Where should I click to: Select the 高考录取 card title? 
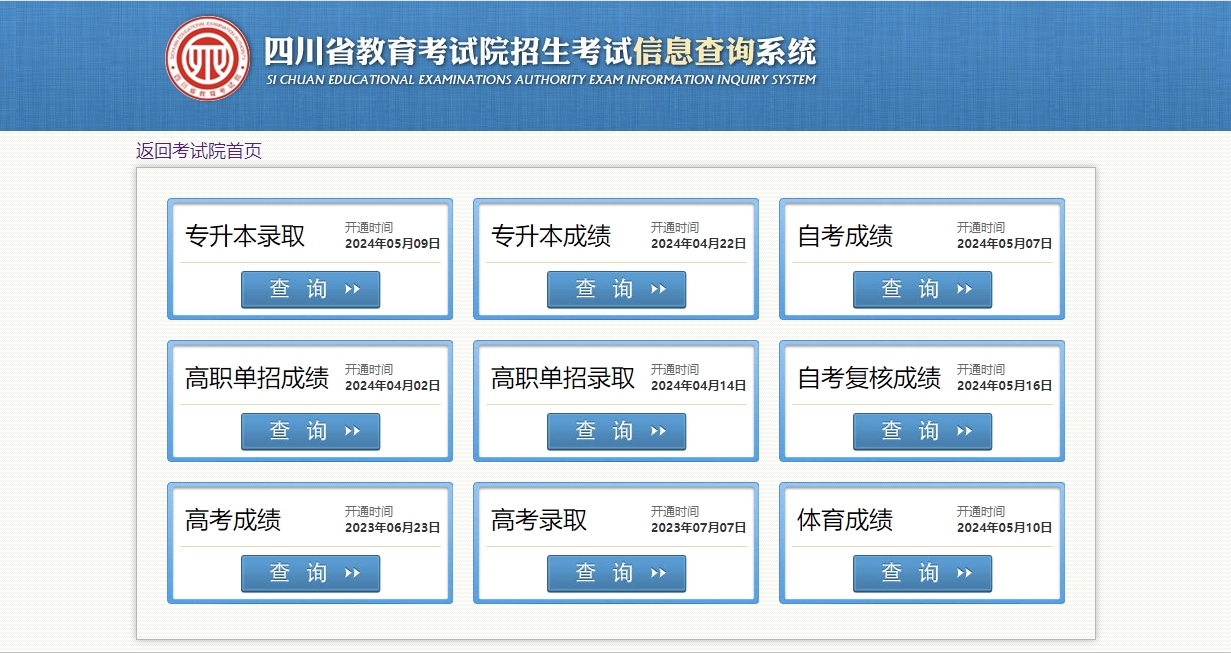coord(539,520)
